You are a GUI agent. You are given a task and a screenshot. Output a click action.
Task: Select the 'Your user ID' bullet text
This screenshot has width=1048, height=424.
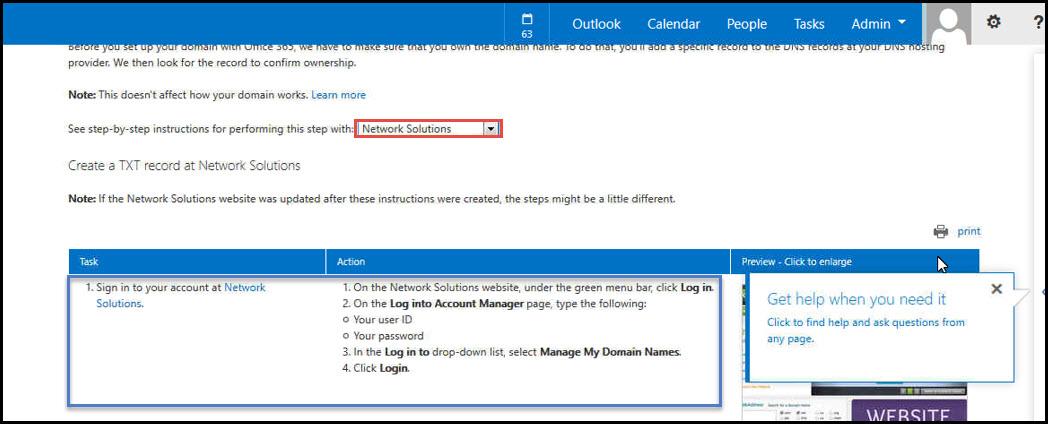point(382,320)
